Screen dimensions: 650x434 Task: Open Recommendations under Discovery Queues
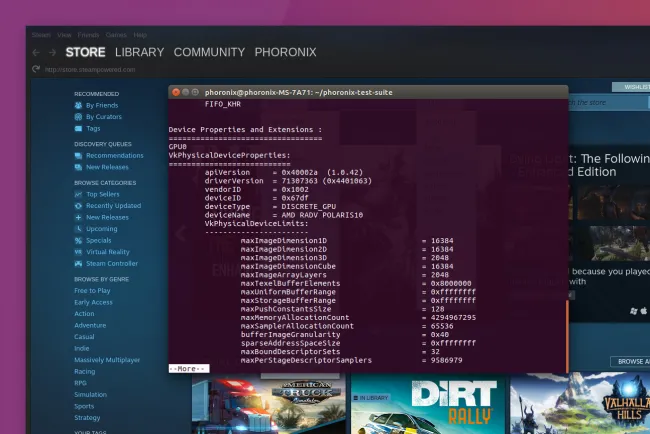point(115,155)
